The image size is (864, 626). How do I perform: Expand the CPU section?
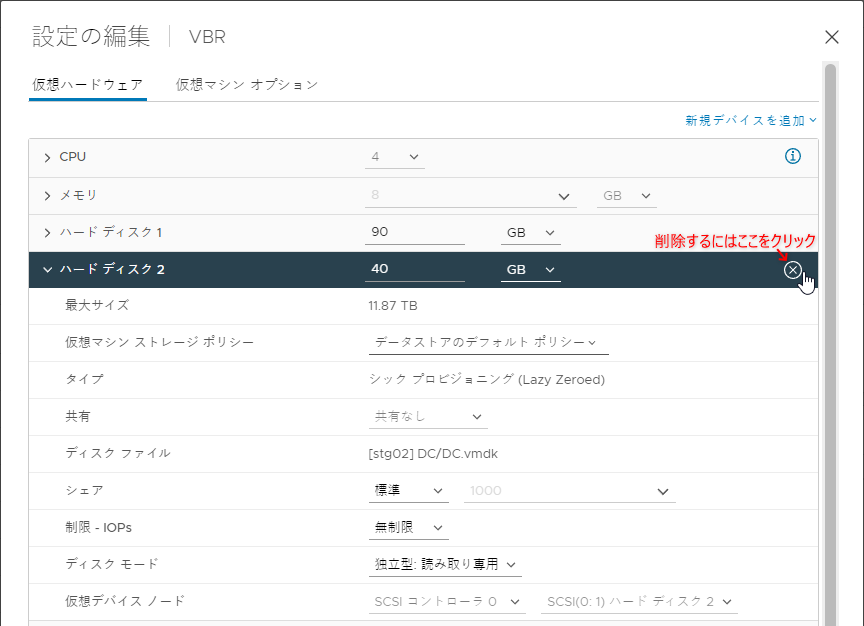coord(47,158)
